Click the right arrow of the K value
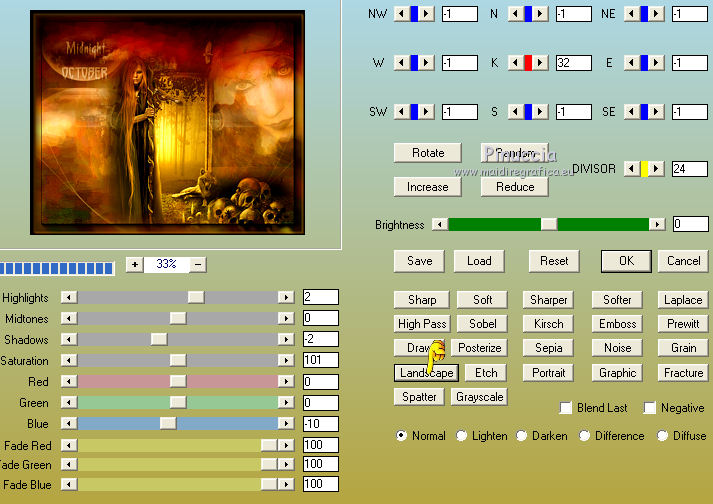 [541, 63]
